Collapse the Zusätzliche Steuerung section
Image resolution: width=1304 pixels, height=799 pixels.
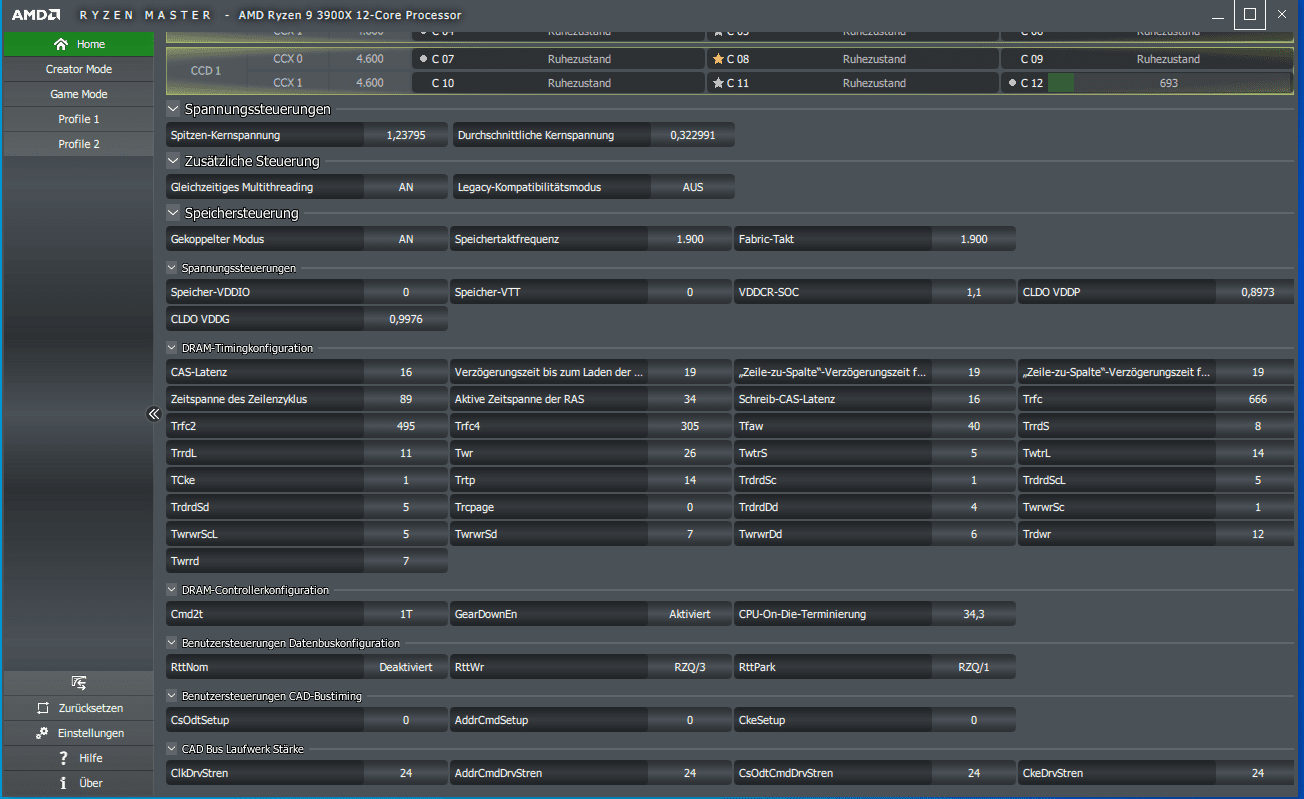pos(174,161)
